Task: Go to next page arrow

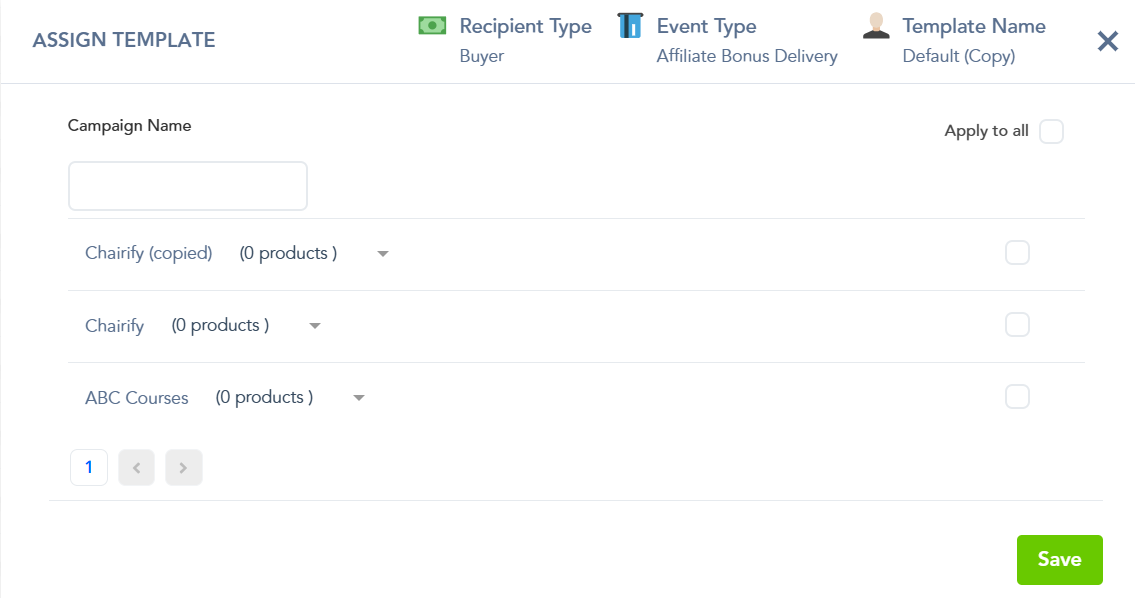Action: [x=184, y=467]
